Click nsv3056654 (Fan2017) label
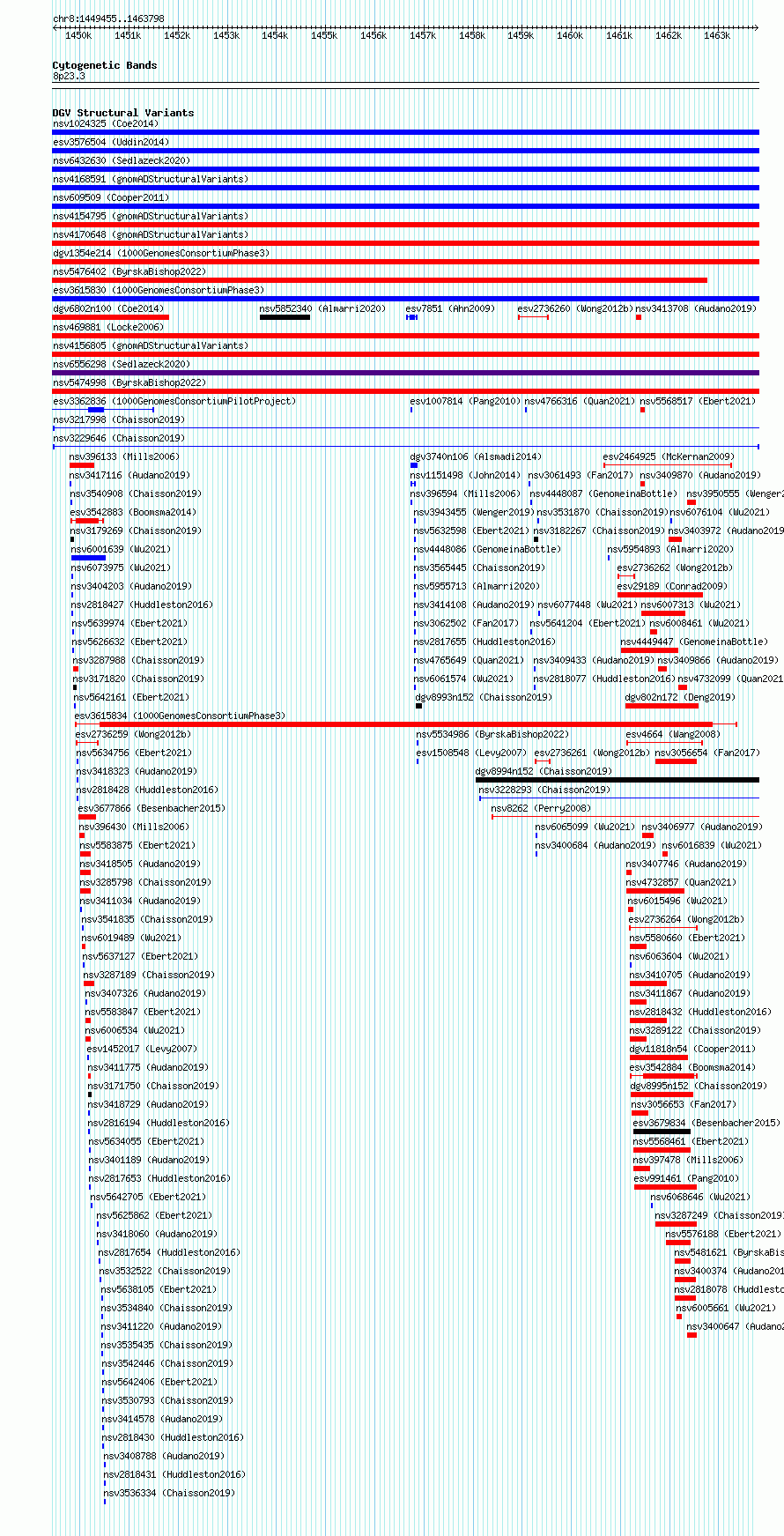 707,753
